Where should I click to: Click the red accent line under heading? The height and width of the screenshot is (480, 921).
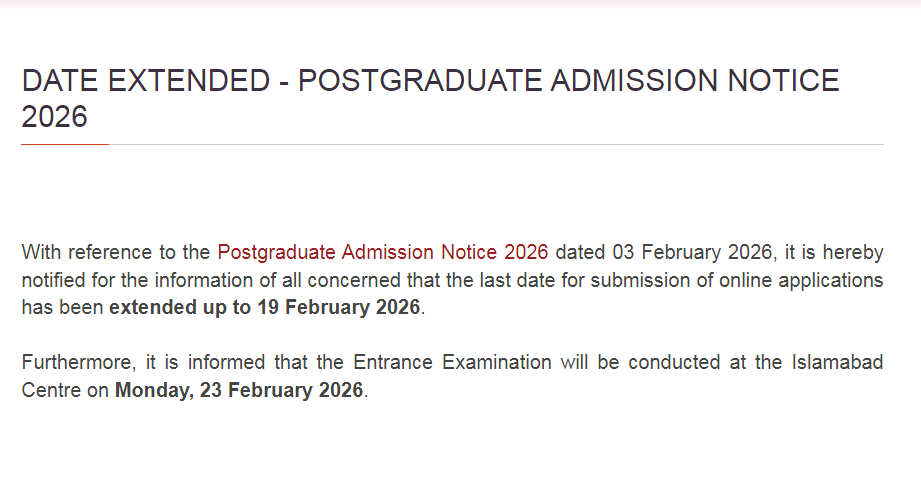pyautogui.click(x=65, y=145)
